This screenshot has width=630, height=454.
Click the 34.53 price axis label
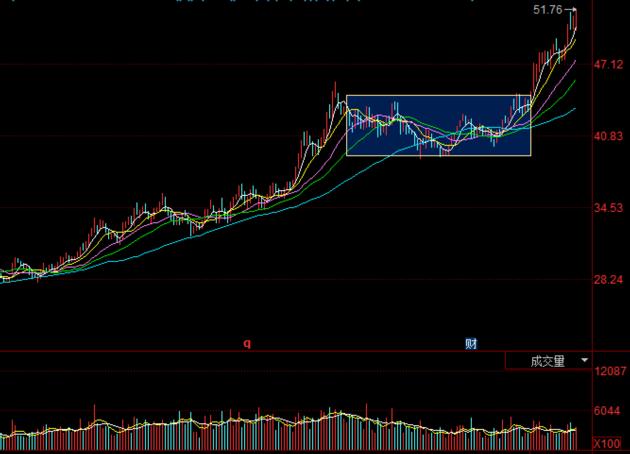(609, 208)
